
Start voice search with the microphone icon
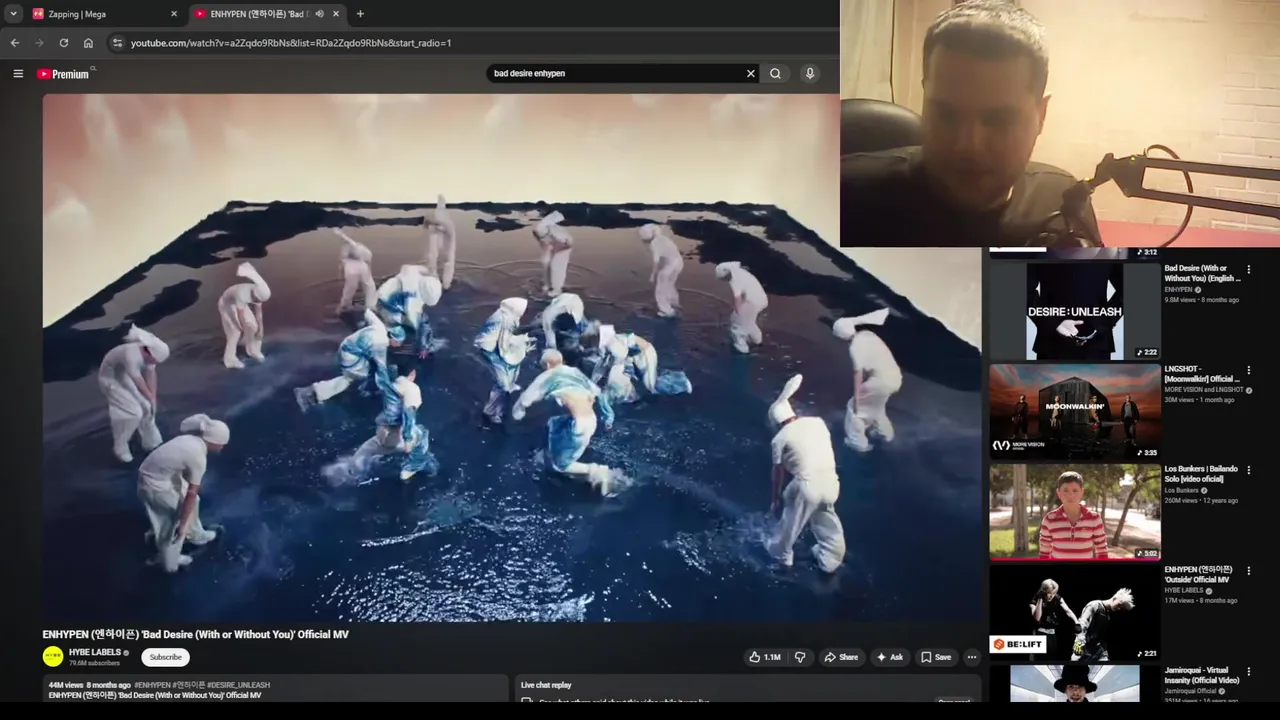[x=810, y=73]
